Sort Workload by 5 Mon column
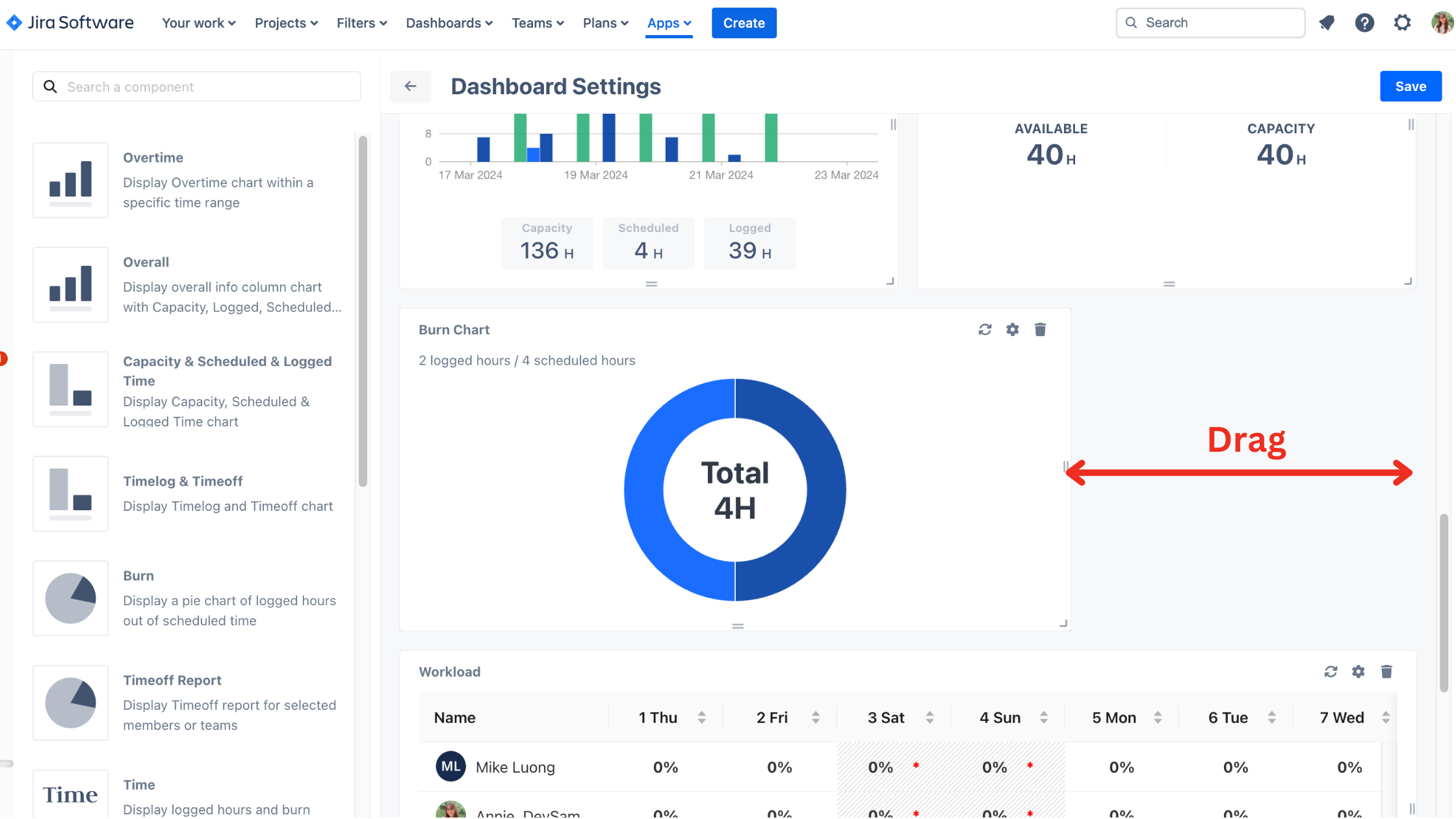Viewport: 1456px width, 819px height. (1158, 718)
